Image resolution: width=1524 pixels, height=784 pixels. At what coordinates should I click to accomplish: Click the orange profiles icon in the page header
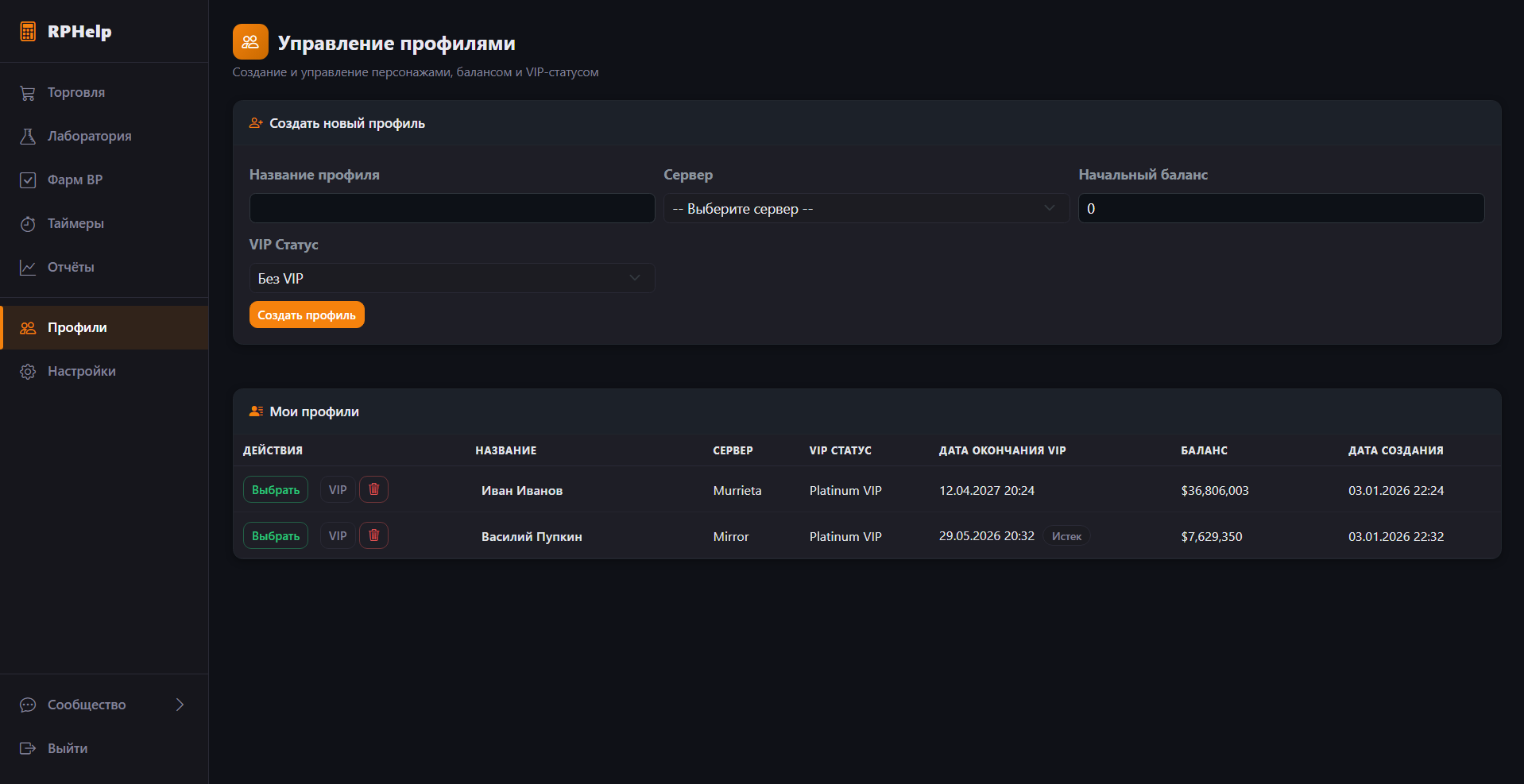click(250, 42)
